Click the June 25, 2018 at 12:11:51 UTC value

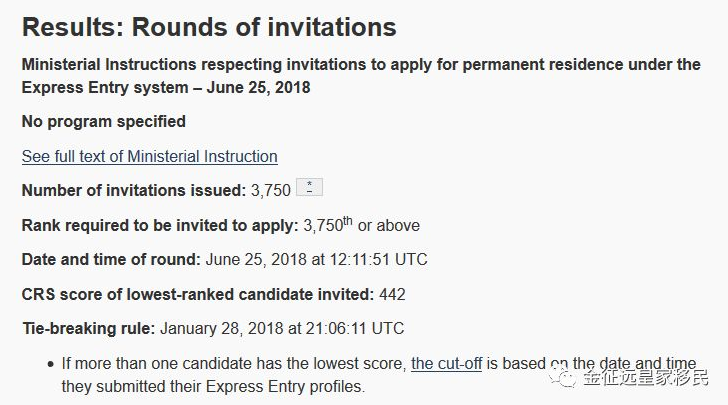[x=316, y=259]
